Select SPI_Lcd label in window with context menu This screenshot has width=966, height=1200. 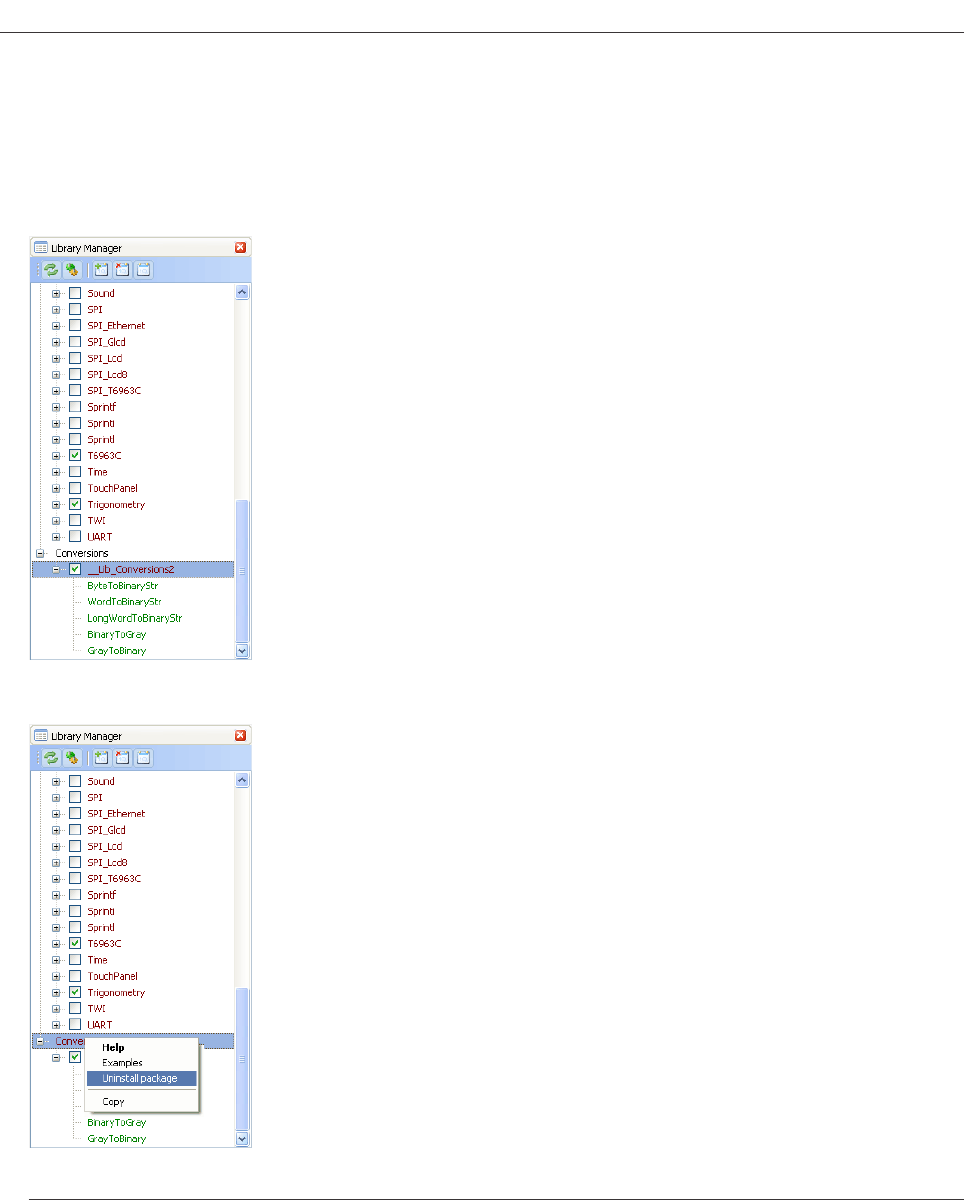[x=105, y=846]
